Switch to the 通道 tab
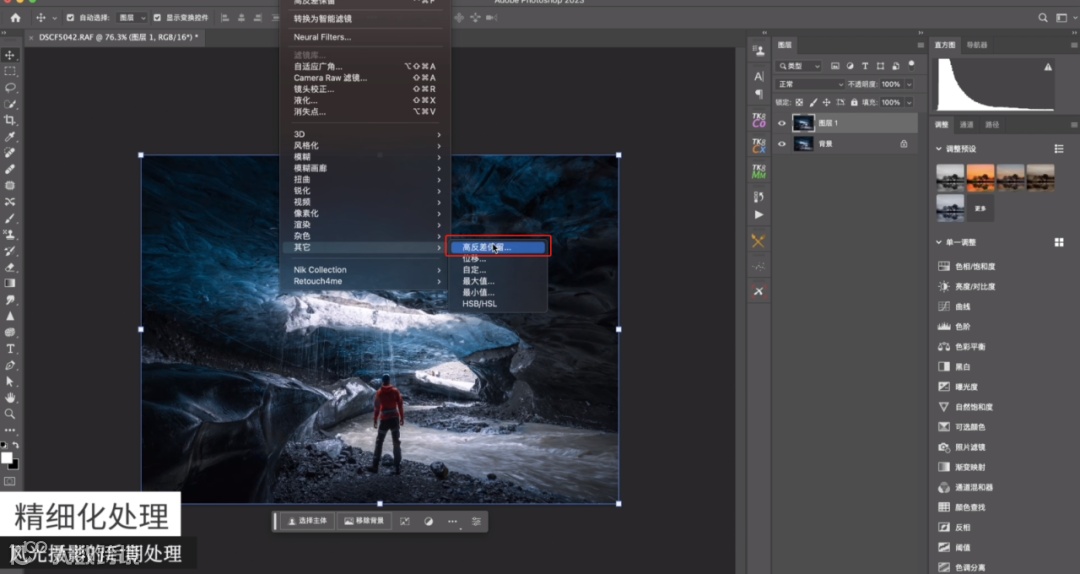This screenshot has width=1080, height=574. tap(966, 125)
